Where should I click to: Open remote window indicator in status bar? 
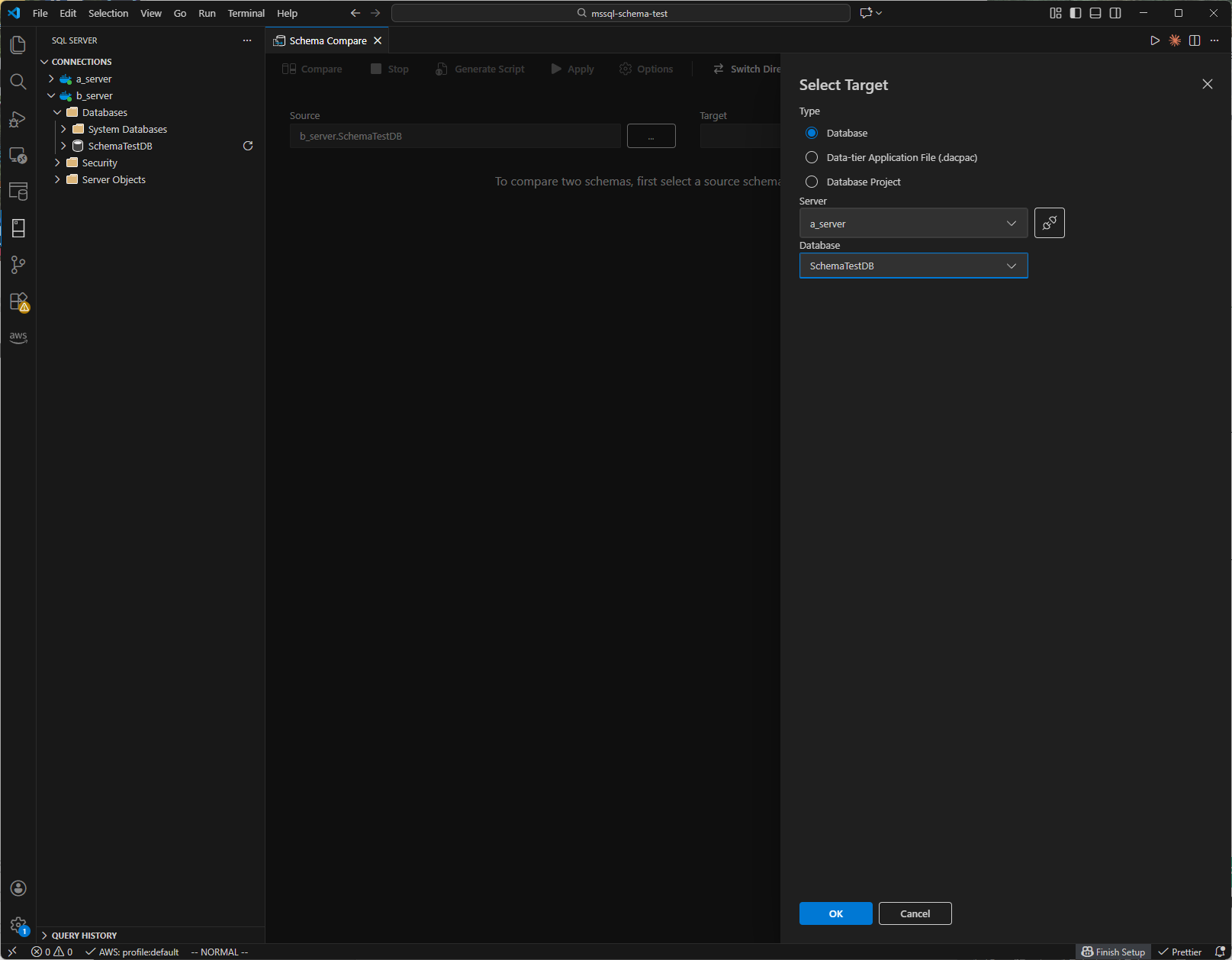(x=12, y=952)
